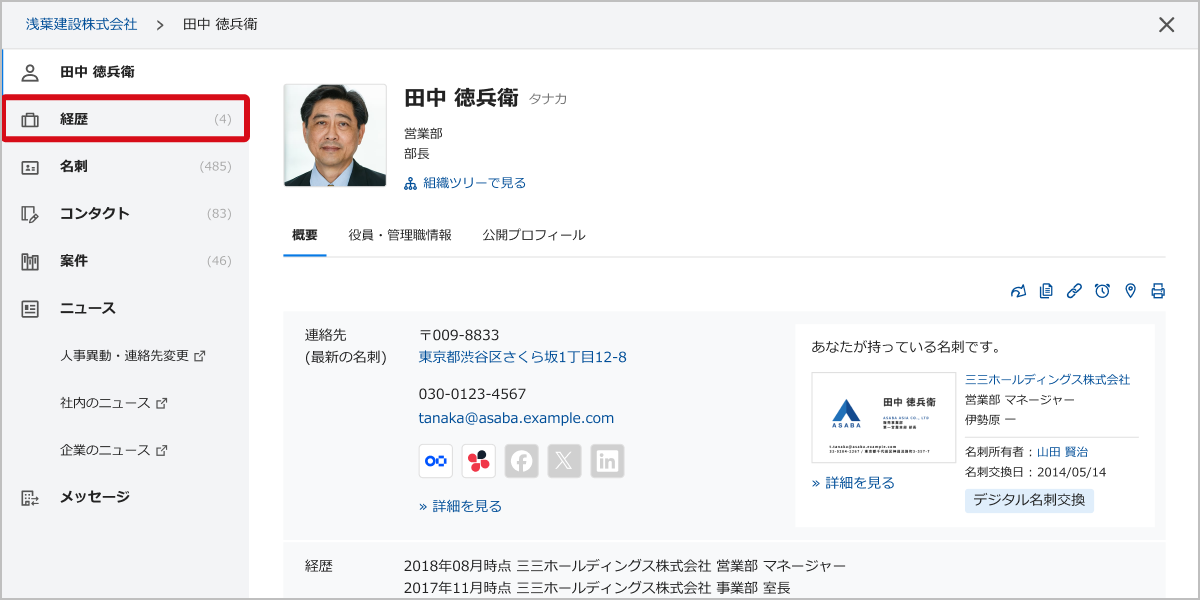Select 経歴 in the left sidebar
This screenshot has height=600, width=1200.
125,119
